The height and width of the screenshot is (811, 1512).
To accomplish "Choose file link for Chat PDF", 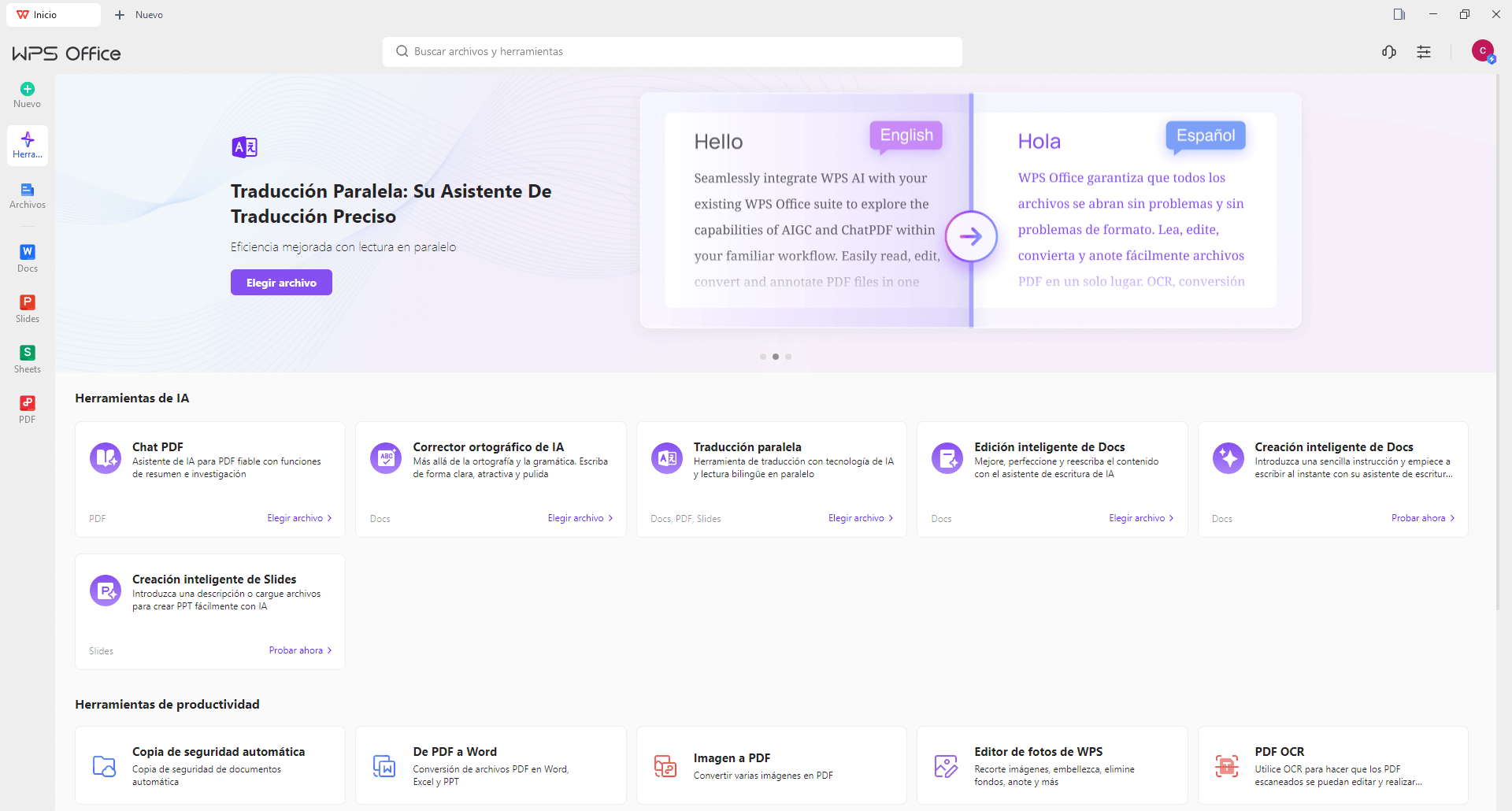I will coord(299,518).
